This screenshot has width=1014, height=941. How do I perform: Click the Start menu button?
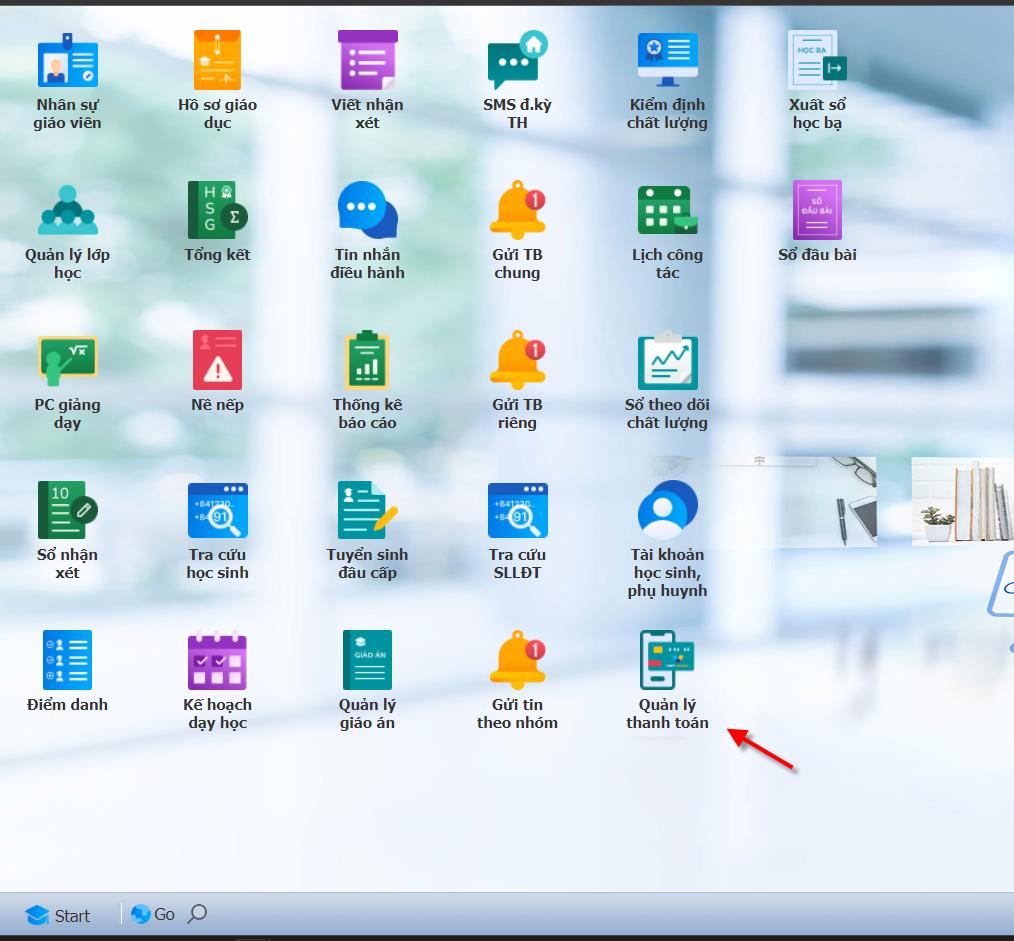(58, 915)
